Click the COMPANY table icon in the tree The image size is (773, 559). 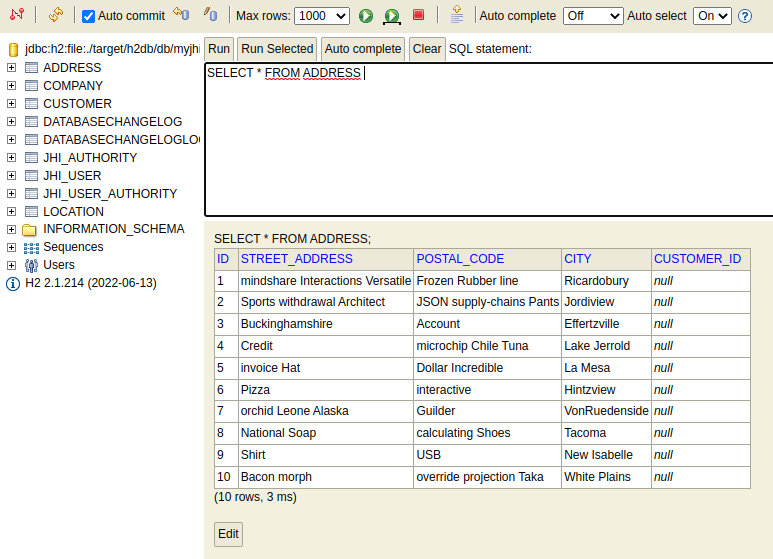(x=32, y=86)
